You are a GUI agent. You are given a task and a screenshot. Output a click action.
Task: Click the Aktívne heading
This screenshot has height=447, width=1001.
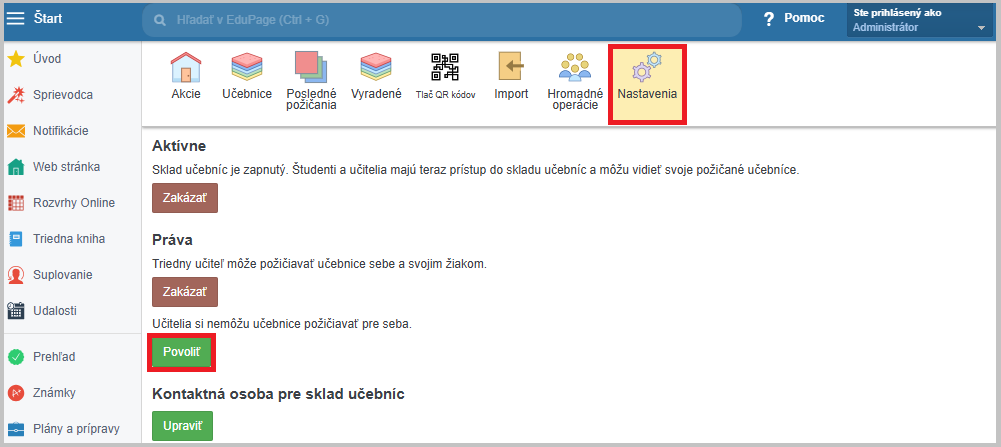point(179,146)
